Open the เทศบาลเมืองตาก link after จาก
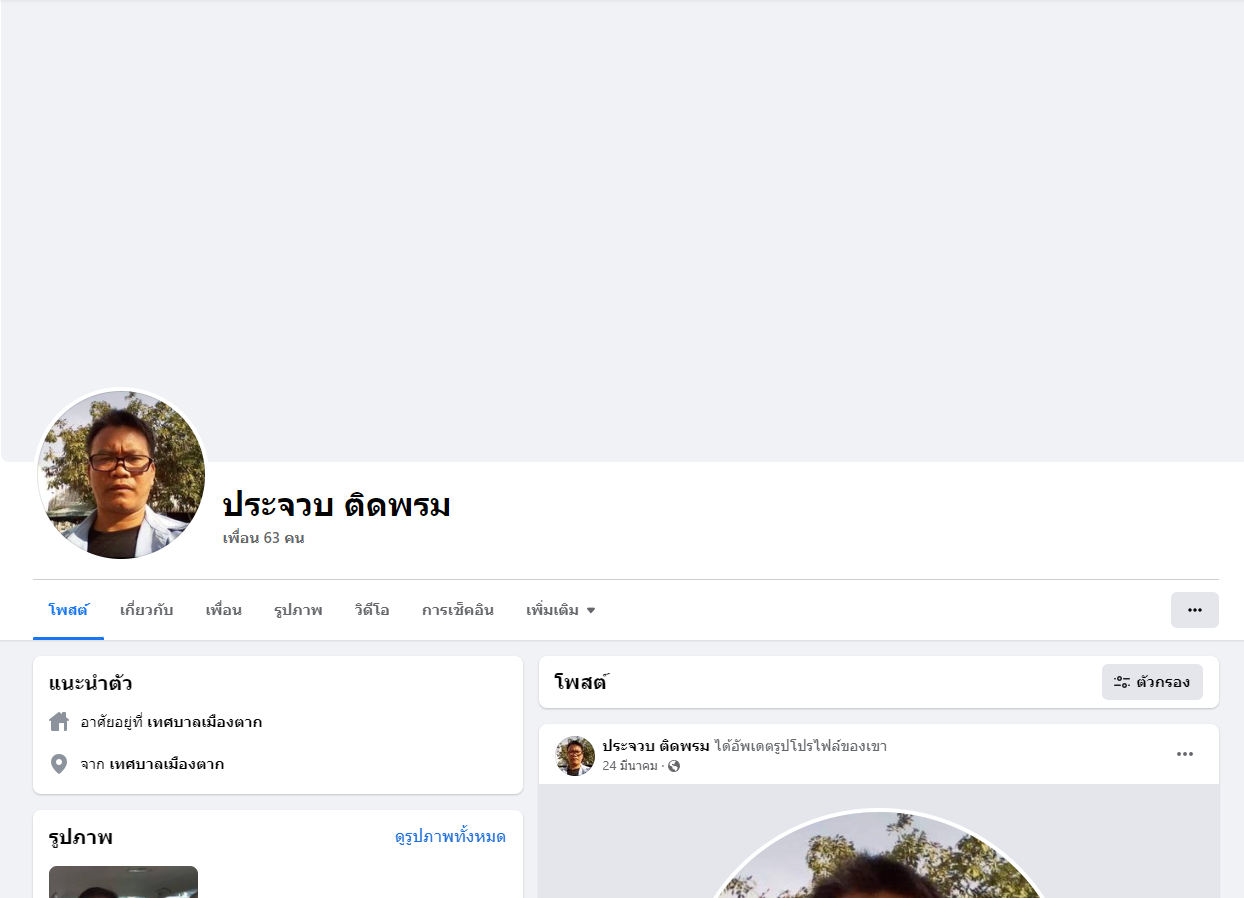This screenshot has width=1244, height=898. pos(167,764)
